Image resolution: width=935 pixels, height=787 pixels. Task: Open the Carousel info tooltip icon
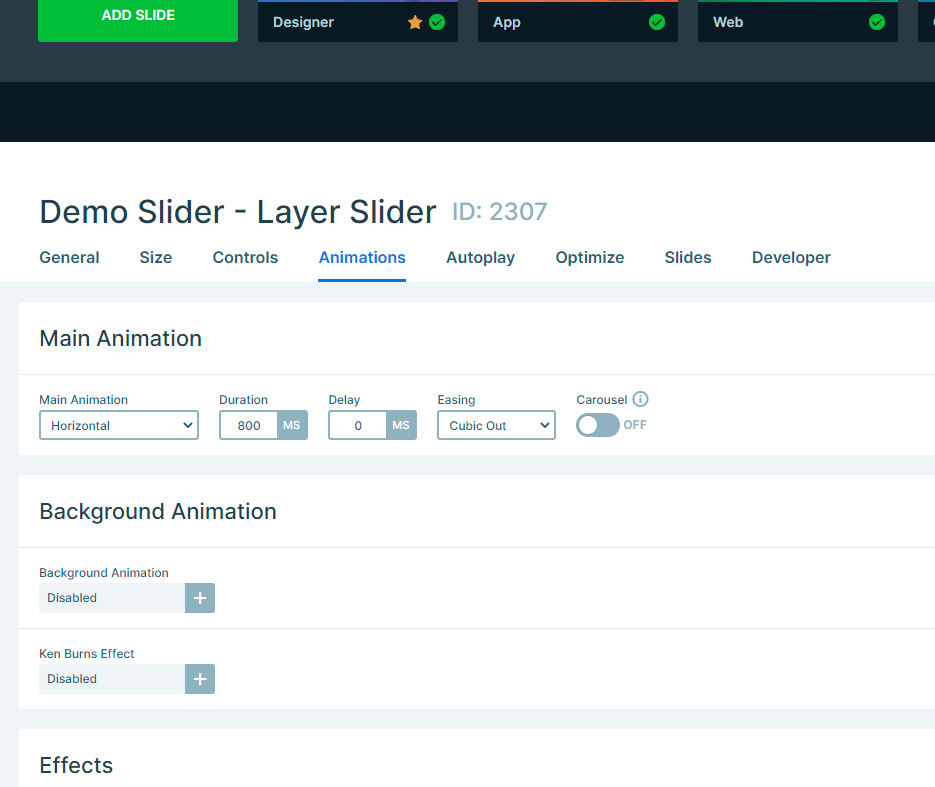pos(640,399)
